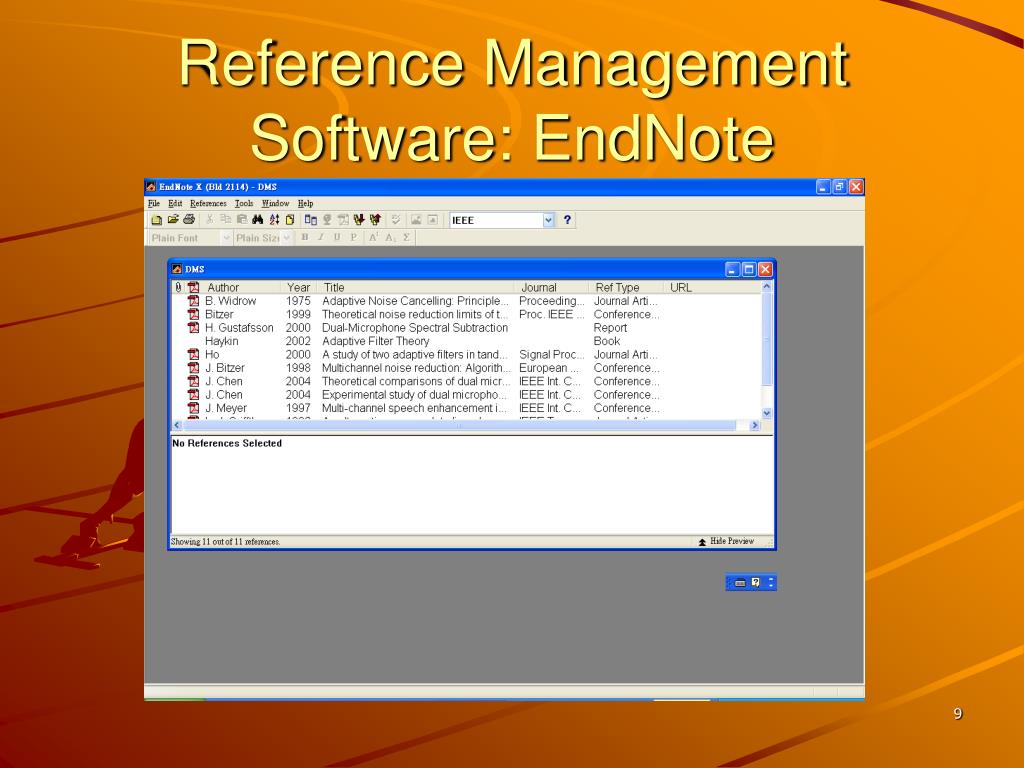Click the export up-arrow icon
The height and width of the screenshot is (768, 1024).
(x=375, y=220)
